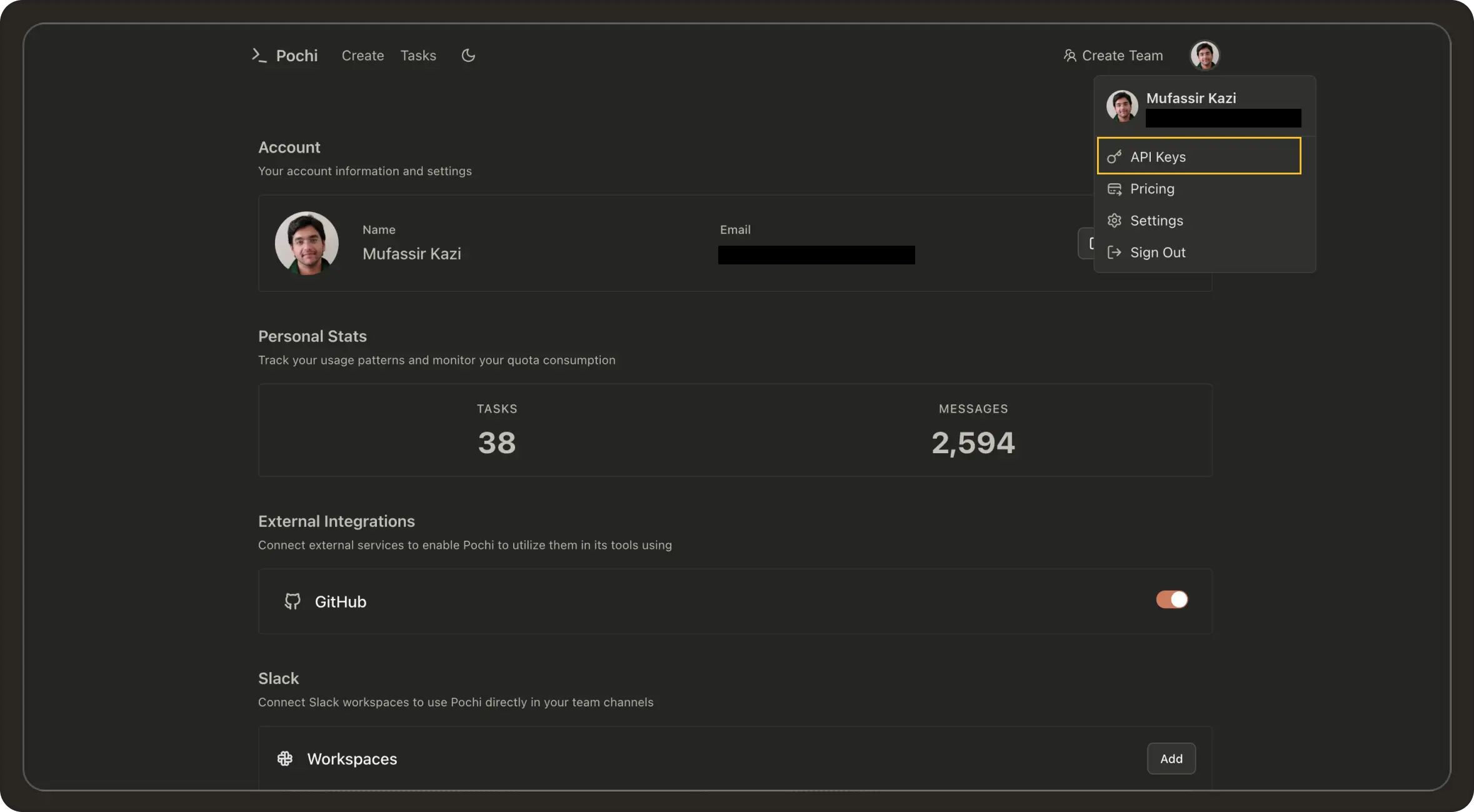Open the user avatar dropdown in header
The width and height of the screenshot is (1474, 812).
[1204, 56]
